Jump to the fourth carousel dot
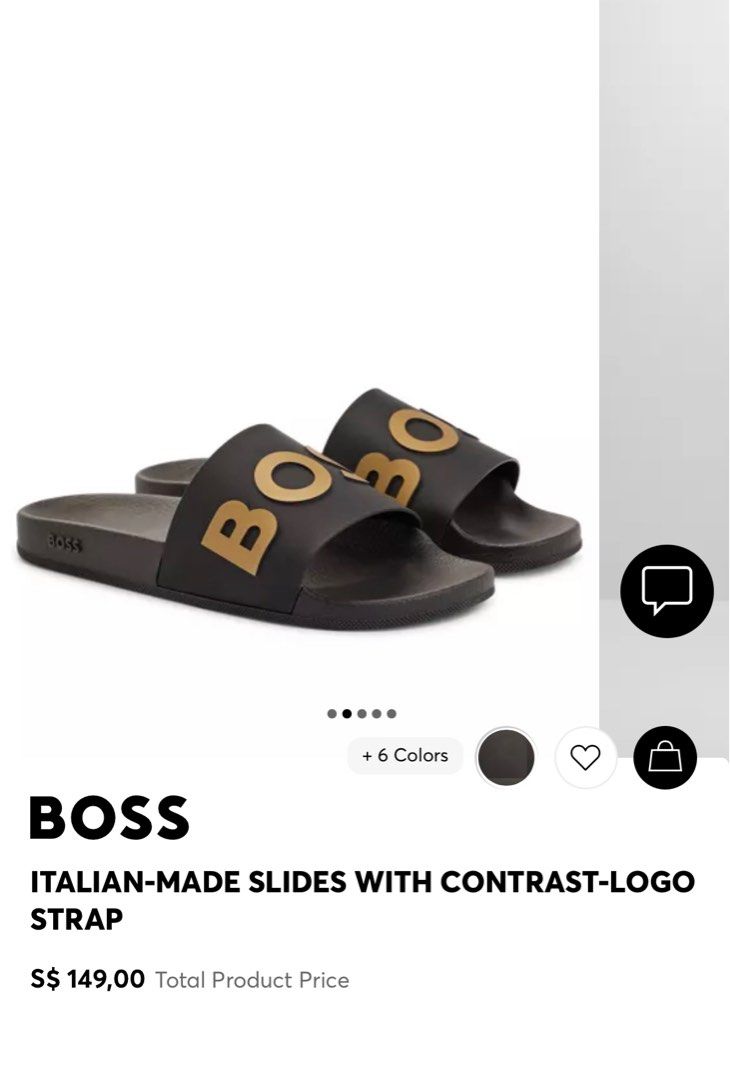The width and height of the screenshot is (730, 1080). coord(377,714)
